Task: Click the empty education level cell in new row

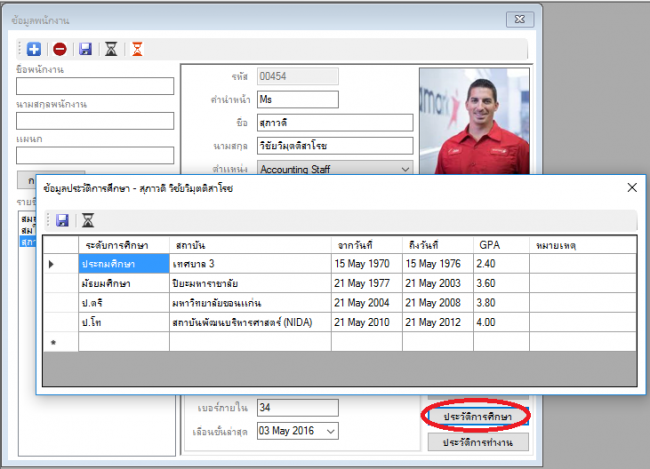Action: (x=124, y=342)
